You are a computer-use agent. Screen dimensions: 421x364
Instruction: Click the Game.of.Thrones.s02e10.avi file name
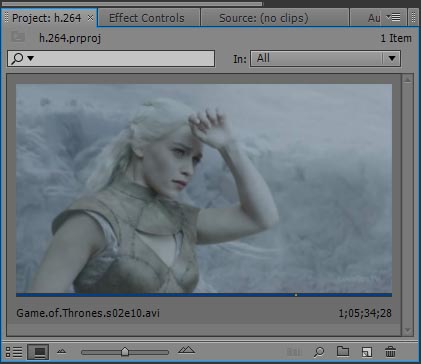[88, 313]
